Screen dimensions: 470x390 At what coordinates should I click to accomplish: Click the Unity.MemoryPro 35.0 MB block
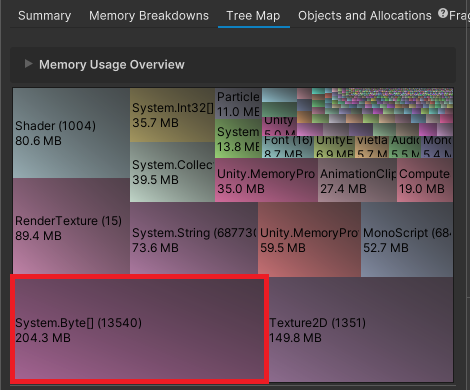coord(266,180)
